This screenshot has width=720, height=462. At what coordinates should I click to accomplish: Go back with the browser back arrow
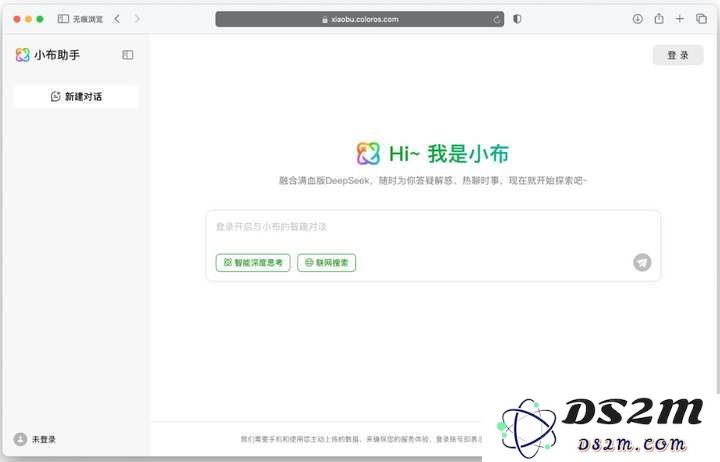click(x=117, y=19)
